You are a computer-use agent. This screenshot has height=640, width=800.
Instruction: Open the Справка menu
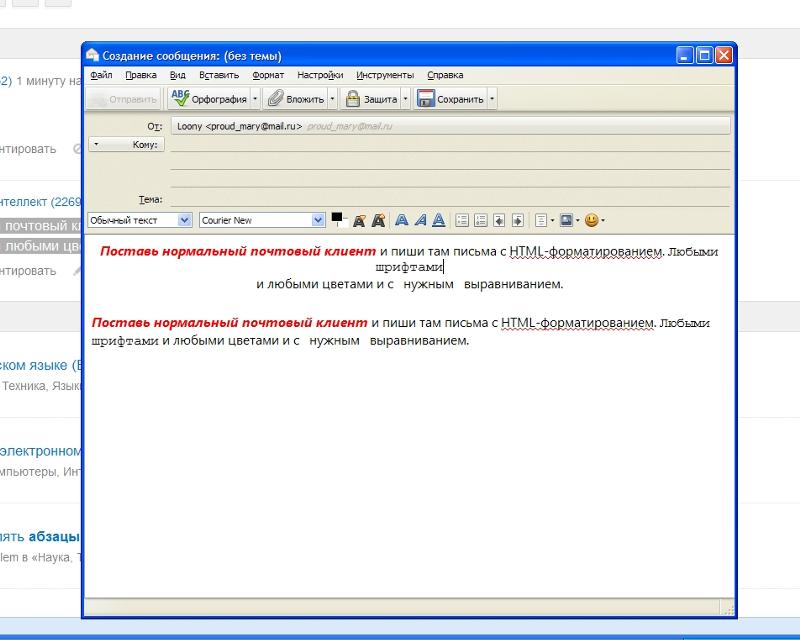pos(445,75)
